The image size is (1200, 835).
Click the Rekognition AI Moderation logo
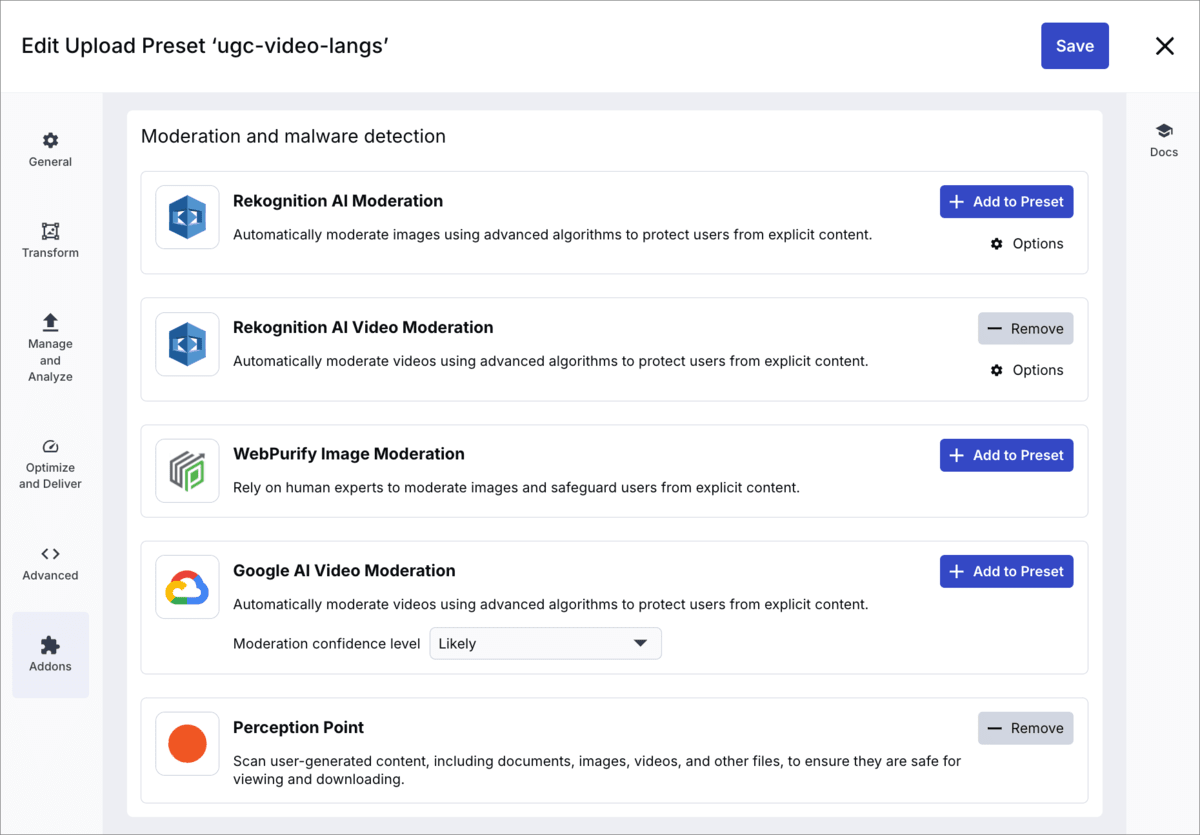pos(187,217)
